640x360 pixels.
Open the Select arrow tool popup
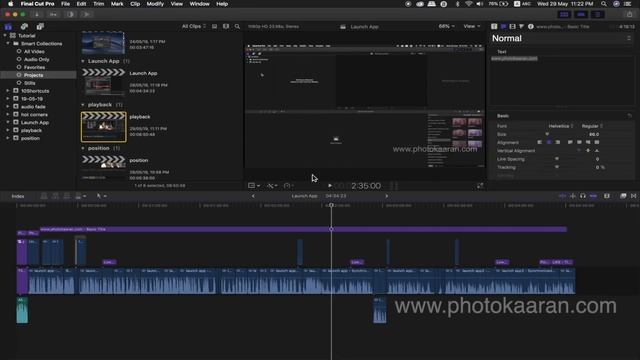101,196
